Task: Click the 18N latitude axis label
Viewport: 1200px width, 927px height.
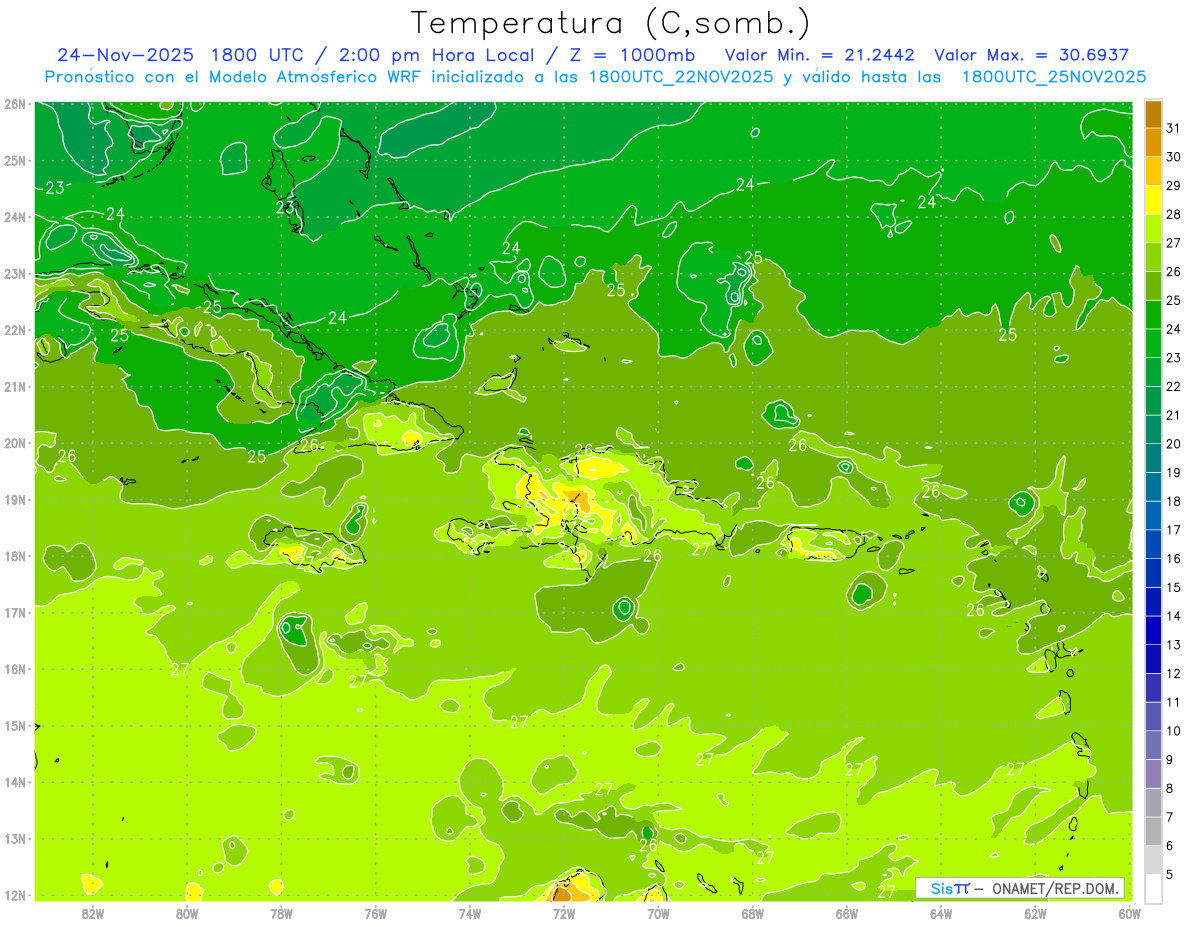Action: [15, 556]
